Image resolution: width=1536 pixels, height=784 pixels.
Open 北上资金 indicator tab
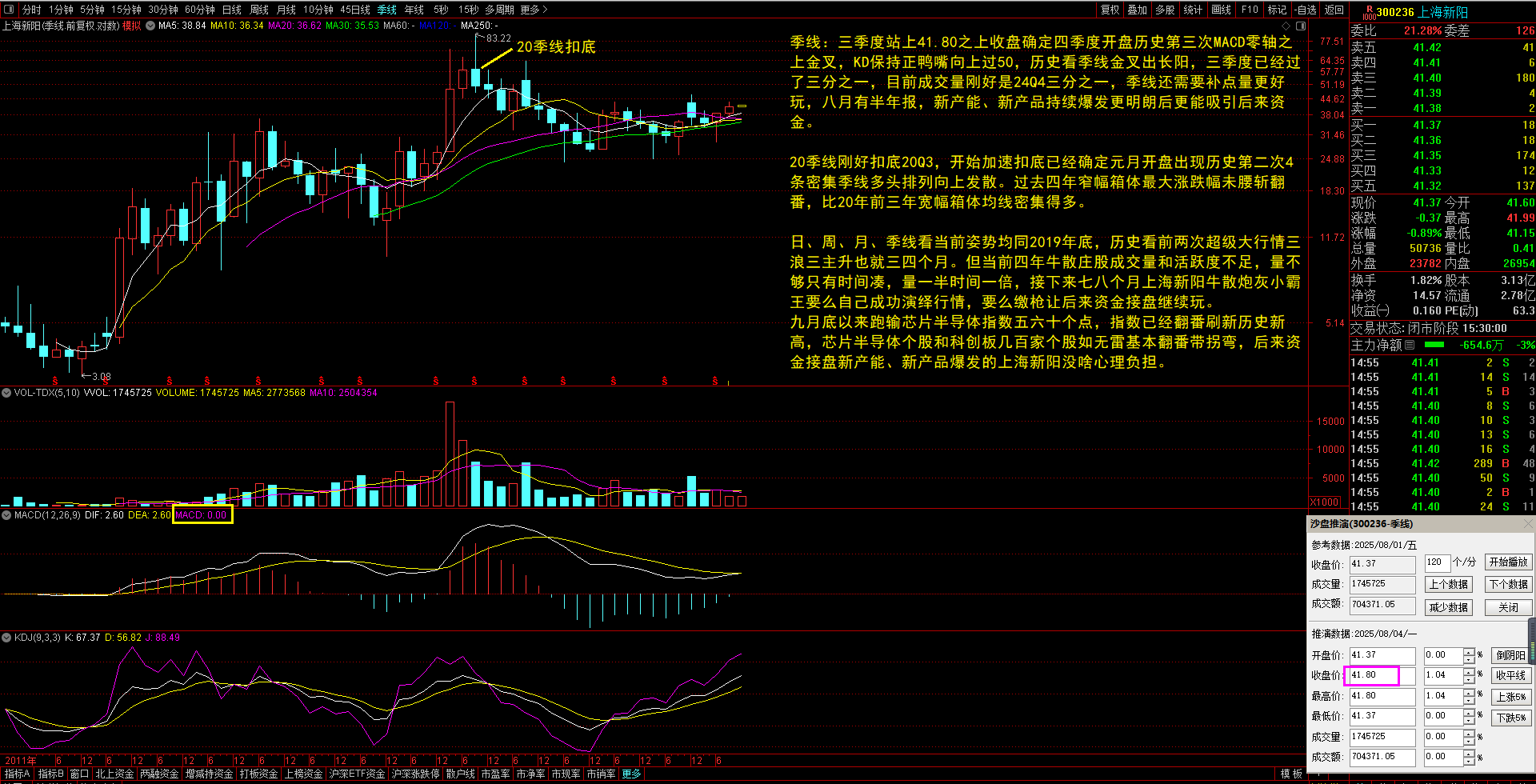(114, 774)
